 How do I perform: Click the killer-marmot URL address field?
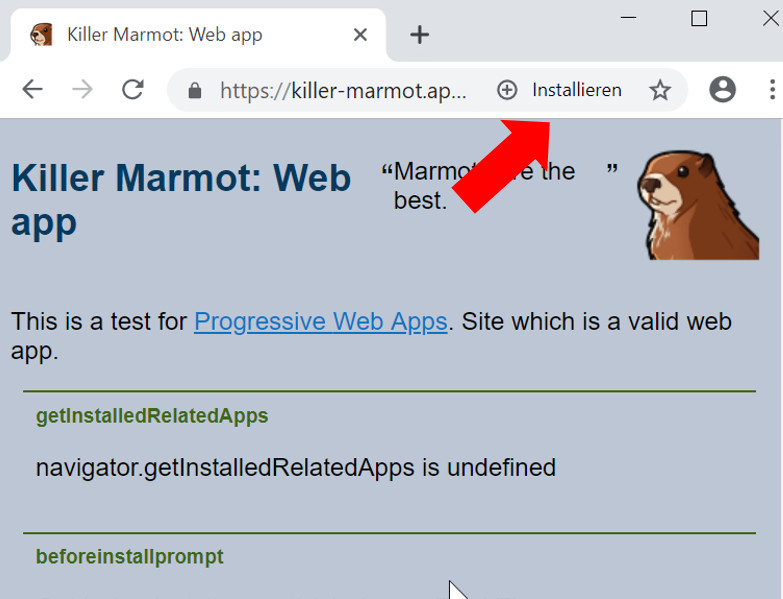(x=343, y=91)
